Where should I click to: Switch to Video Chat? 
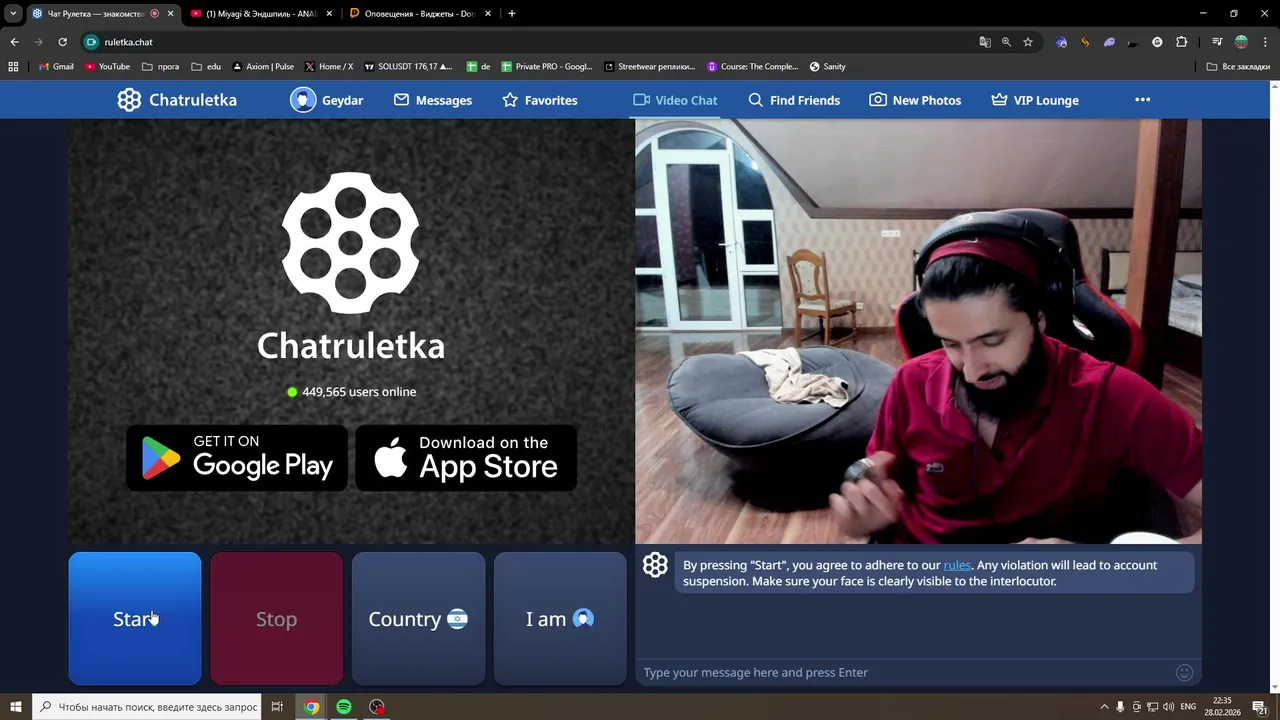point(675,100)
